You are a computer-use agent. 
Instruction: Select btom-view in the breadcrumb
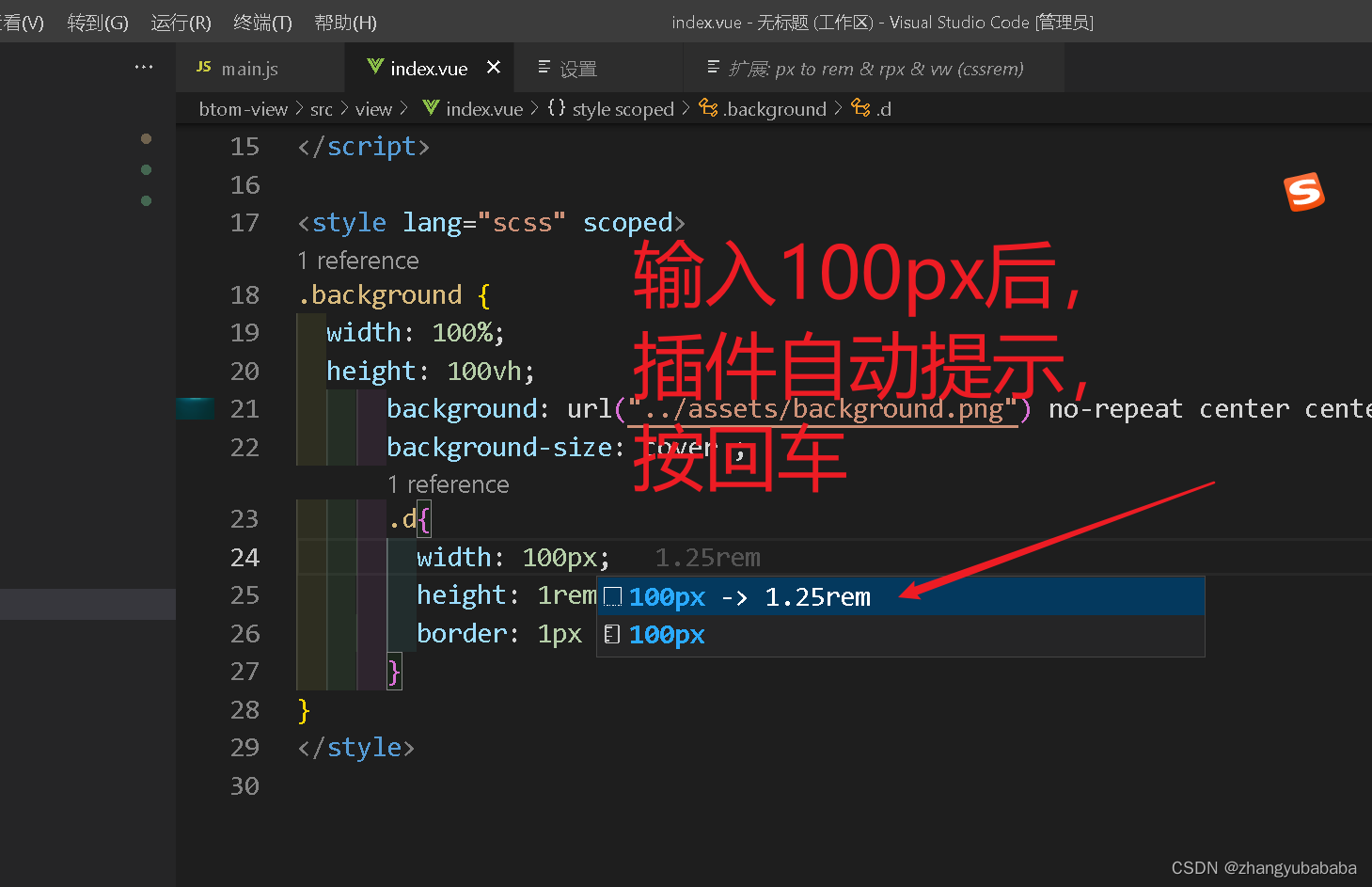244,109
